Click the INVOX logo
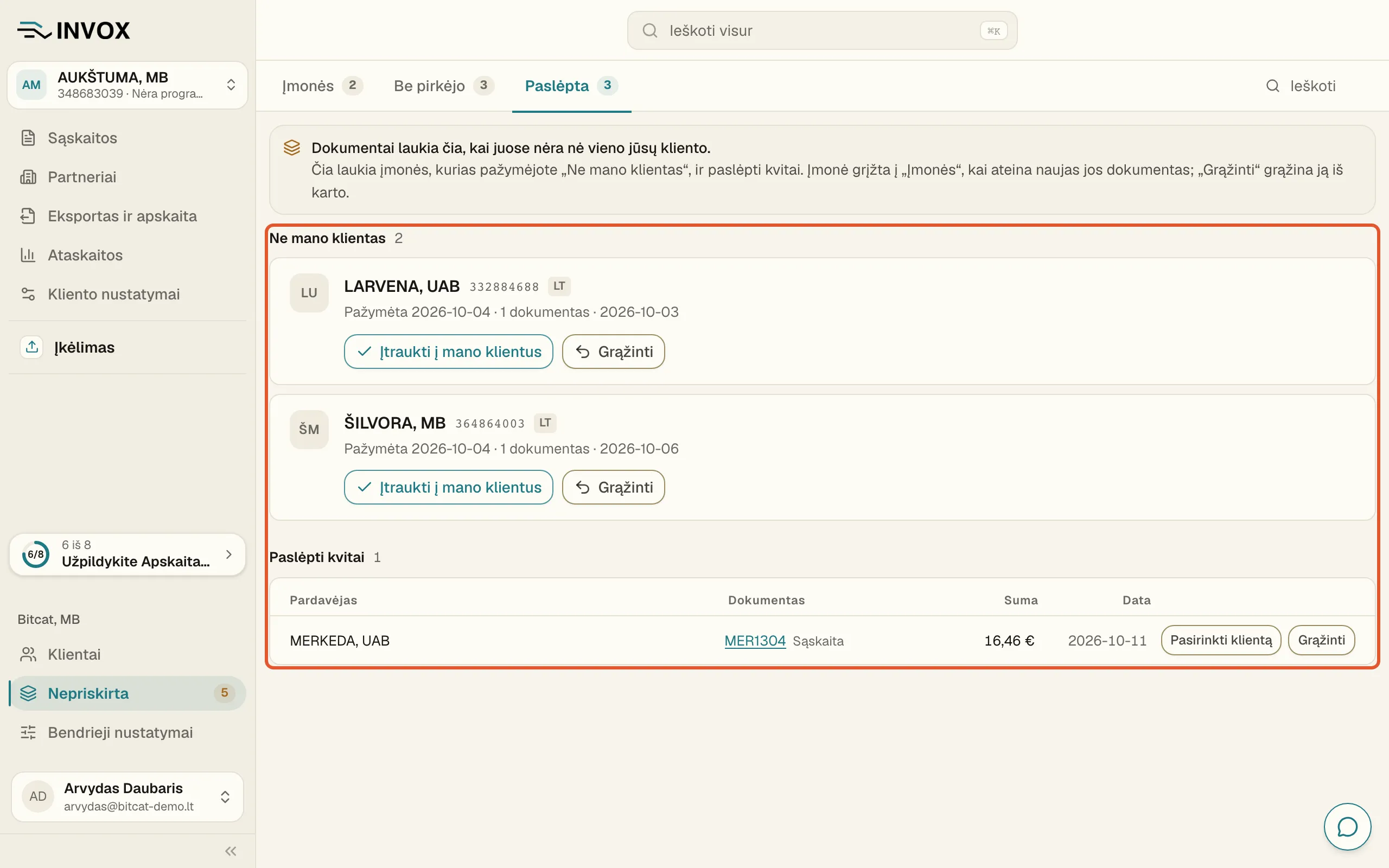This screenshot has width=1389, height=868. point(73,30)
